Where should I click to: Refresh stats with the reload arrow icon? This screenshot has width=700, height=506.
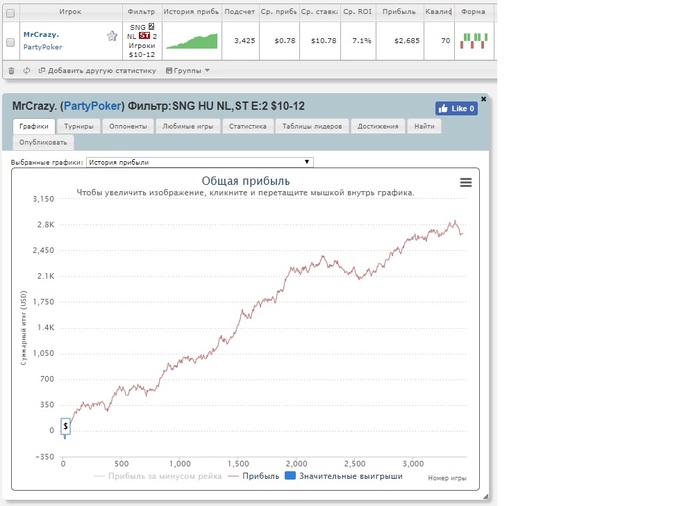27,71
